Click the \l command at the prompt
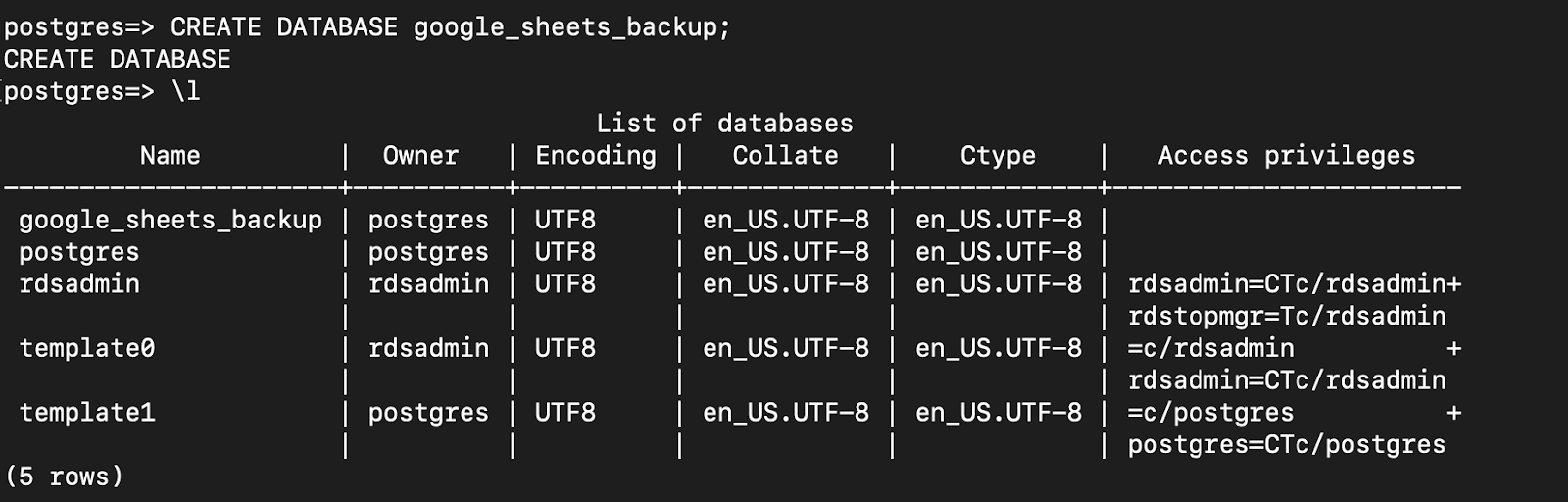The height and width of the screenshot is (502, 1568). tap(185, 91)
